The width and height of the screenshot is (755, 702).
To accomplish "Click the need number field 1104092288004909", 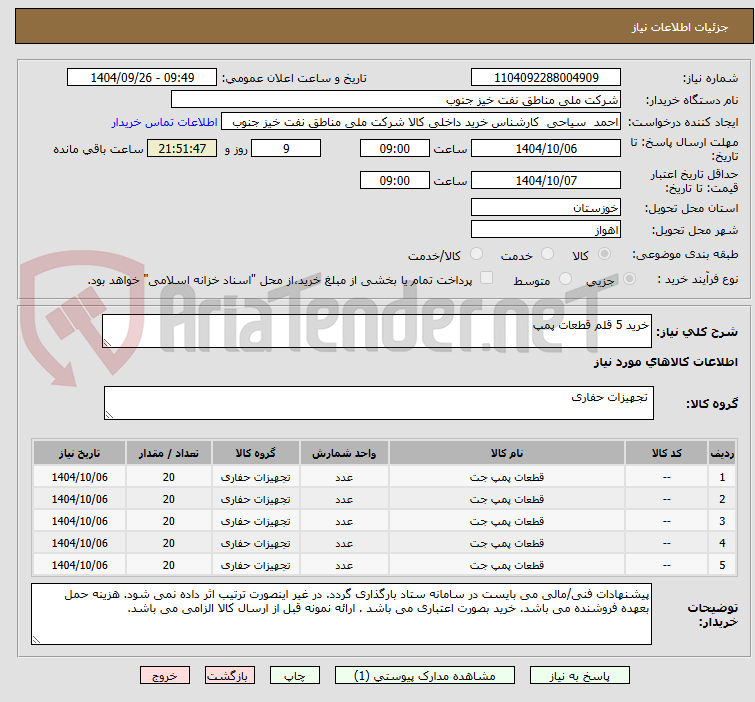I will tap(546, 78).
